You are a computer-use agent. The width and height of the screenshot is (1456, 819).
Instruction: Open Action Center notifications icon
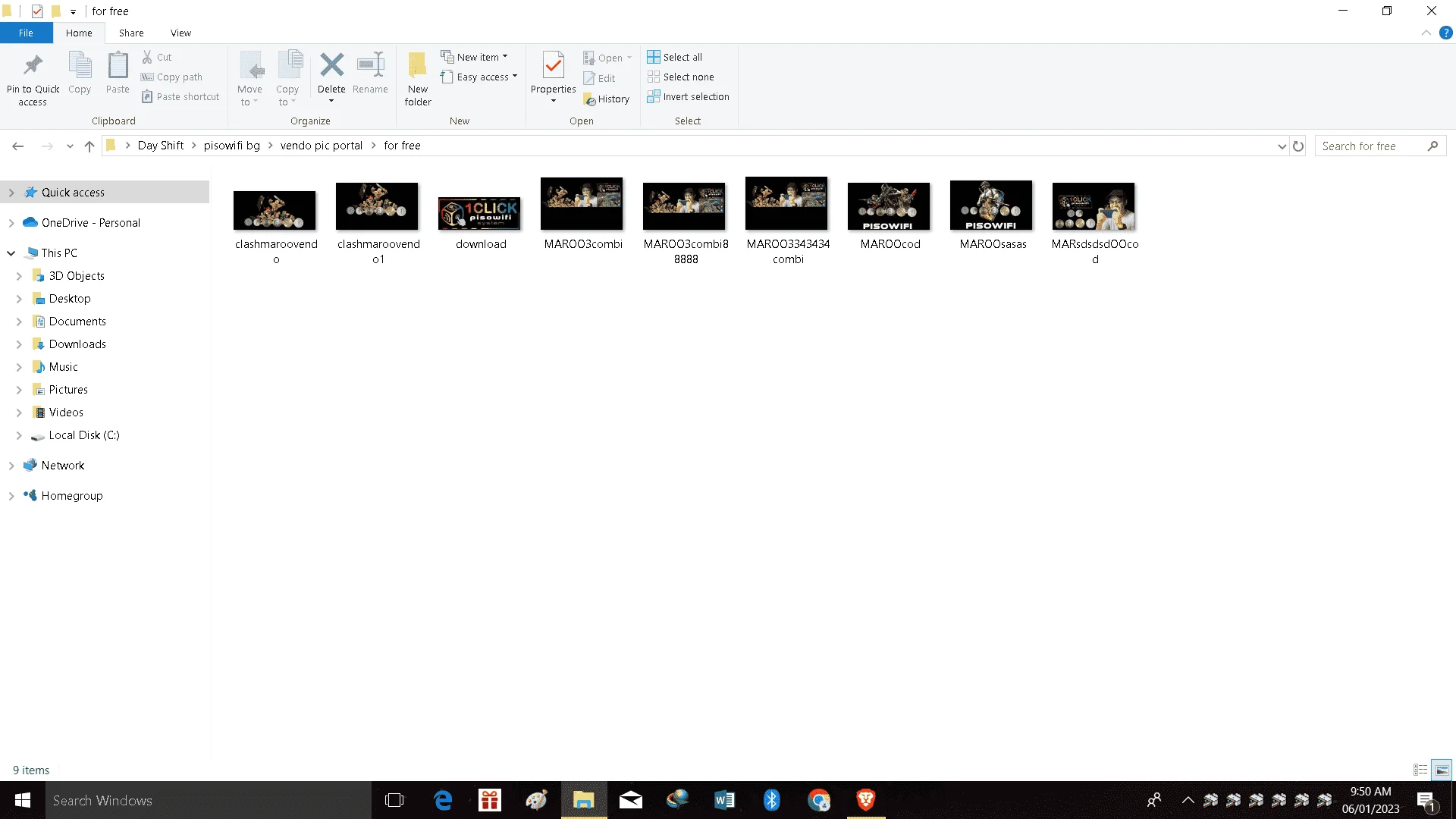click(x=1425, y=800)
